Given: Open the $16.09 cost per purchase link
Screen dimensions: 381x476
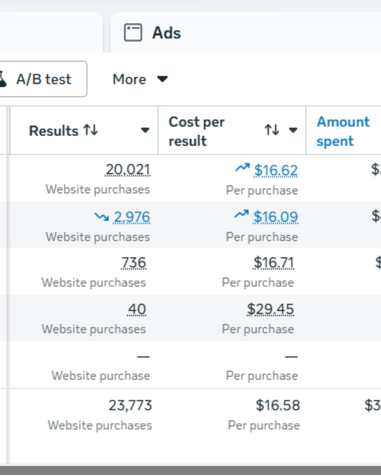Looking at the screenshot, I should [275, 217].
